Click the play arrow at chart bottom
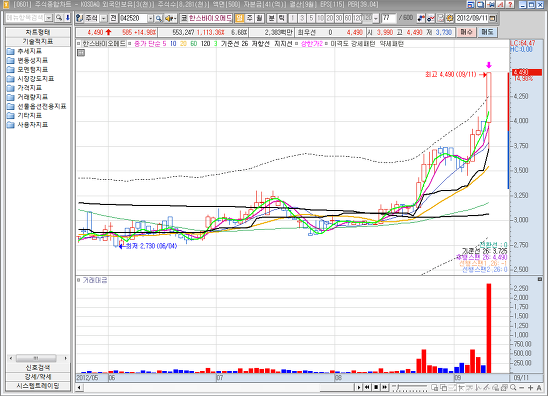Screen dimensions: 548x396 [x=359, y=387]
